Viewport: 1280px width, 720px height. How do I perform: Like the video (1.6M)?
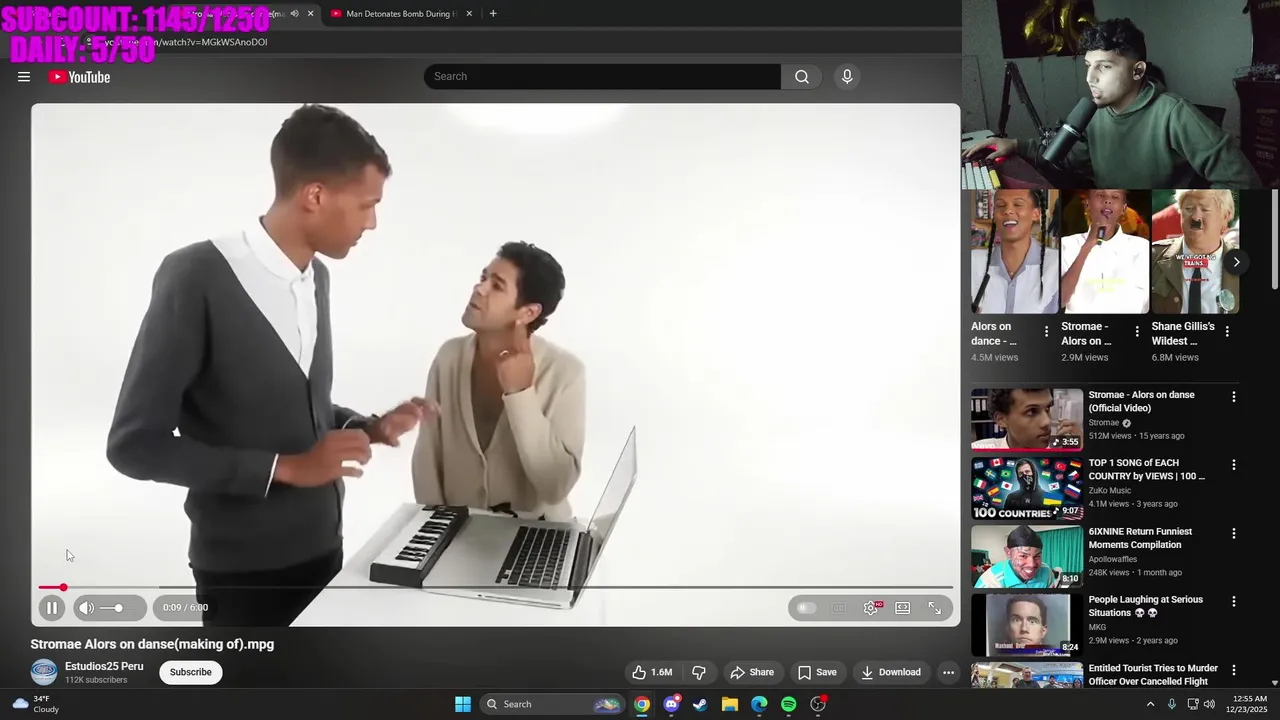tap(652, 672)
